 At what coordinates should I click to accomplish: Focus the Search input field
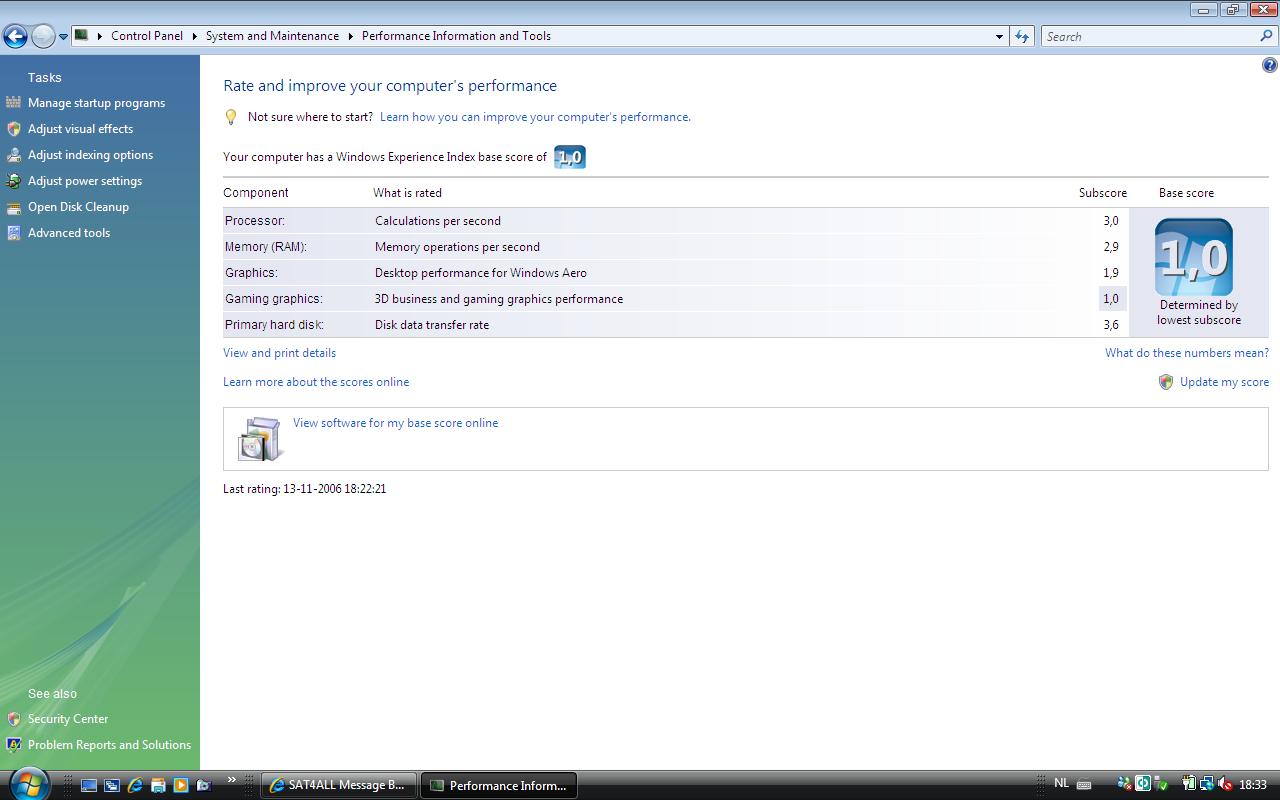1150,36
